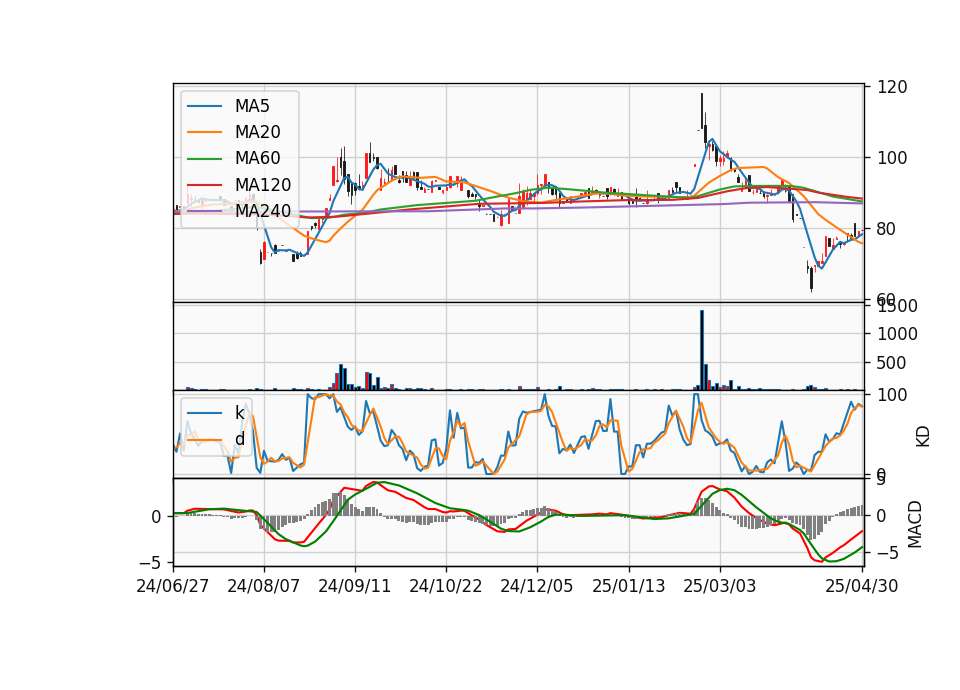960x690 pixels.
Task: Click the 25/03/03 date axis label
Action: [720, 586]
